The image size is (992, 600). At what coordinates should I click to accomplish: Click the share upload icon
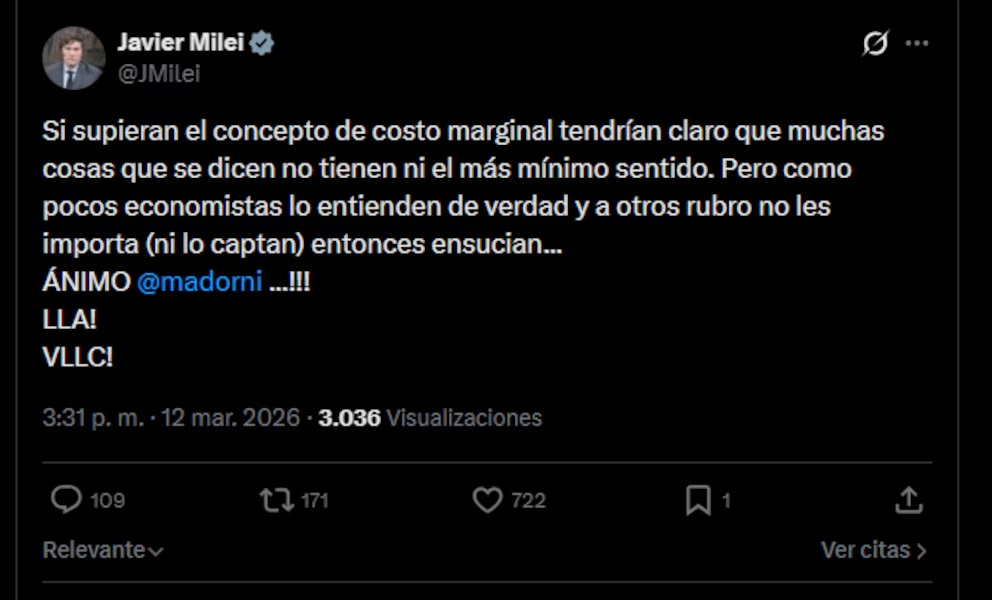click(x=908, y=500)
